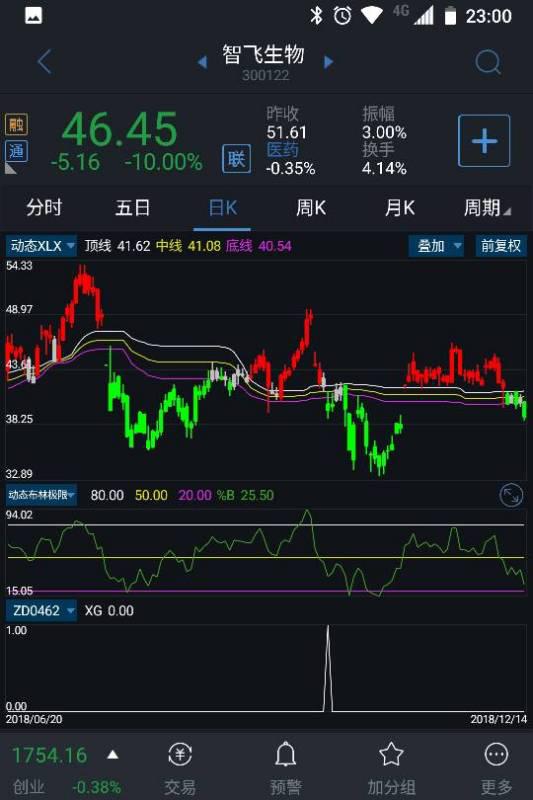Image resolution: width=533 pixels, height=800 pixels.
Task: Open the 周期 period dropdown
Action: [487, 208]
